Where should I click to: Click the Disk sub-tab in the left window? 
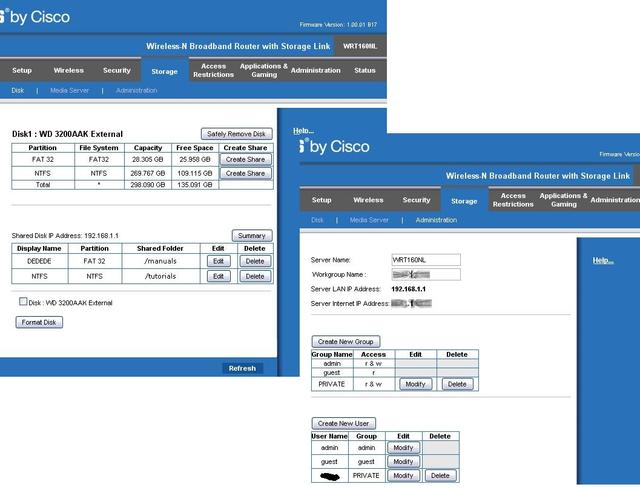tap(18, 90)
